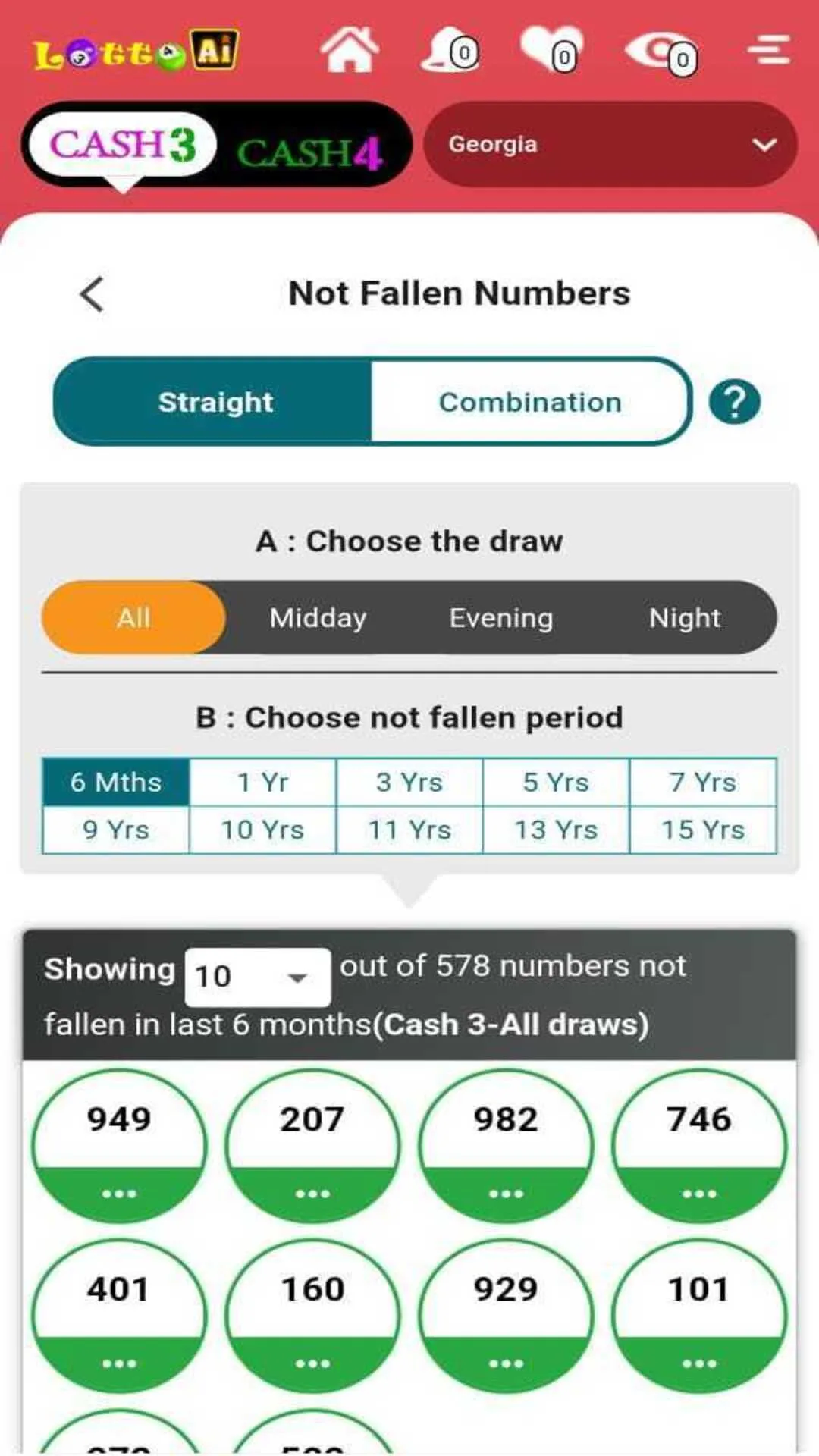Select number ball 982
Screen dimensions: 819x1456
pyautogui.click(x=506, y=1145)
